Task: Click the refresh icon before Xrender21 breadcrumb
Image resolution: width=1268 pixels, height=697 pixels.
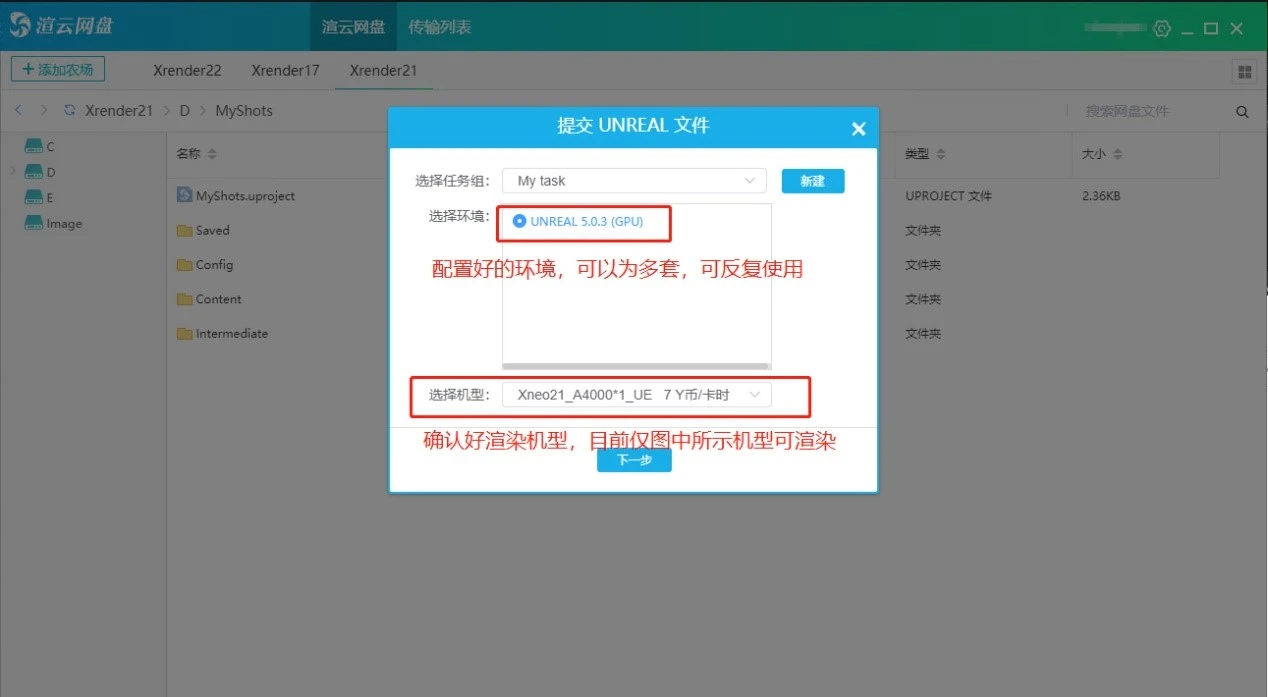Action: click(70, 111)
